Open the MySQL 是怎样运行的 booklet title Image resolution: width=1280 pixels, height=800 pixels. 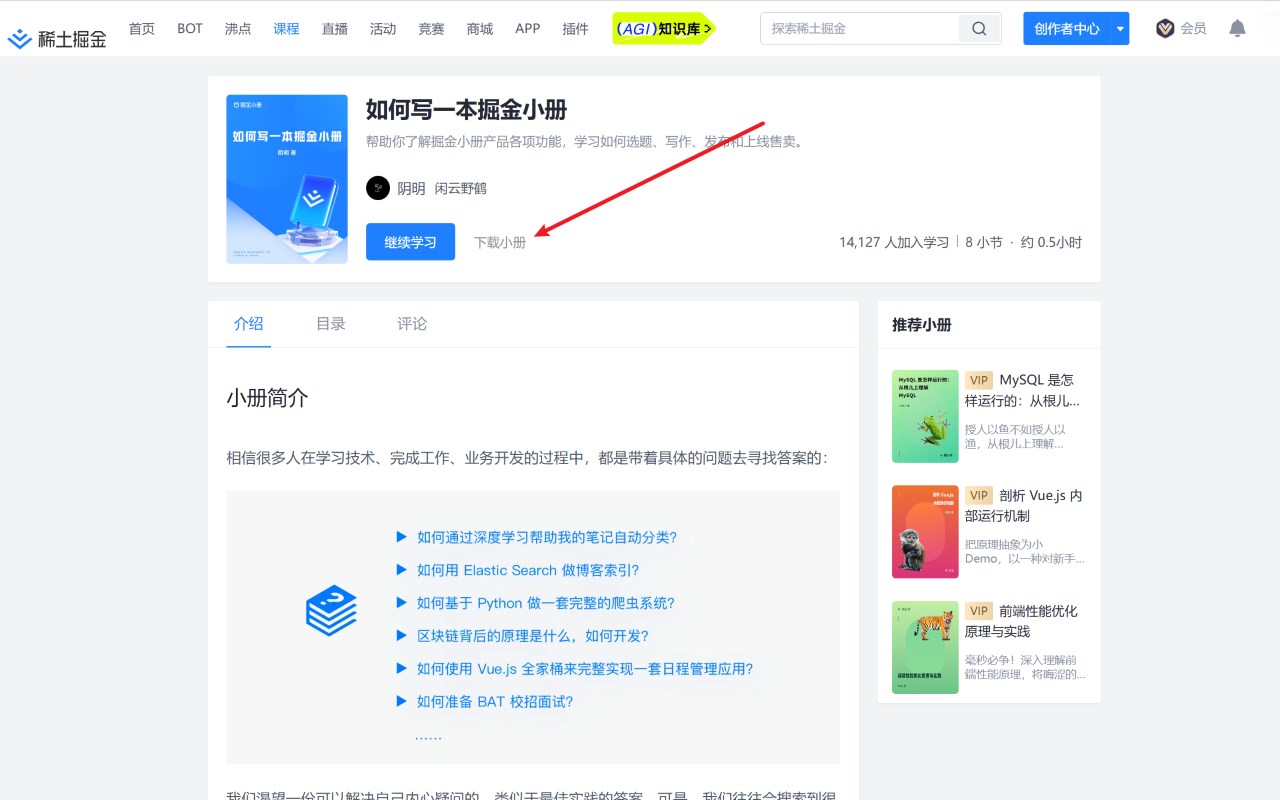click(x=1023, y=390)
